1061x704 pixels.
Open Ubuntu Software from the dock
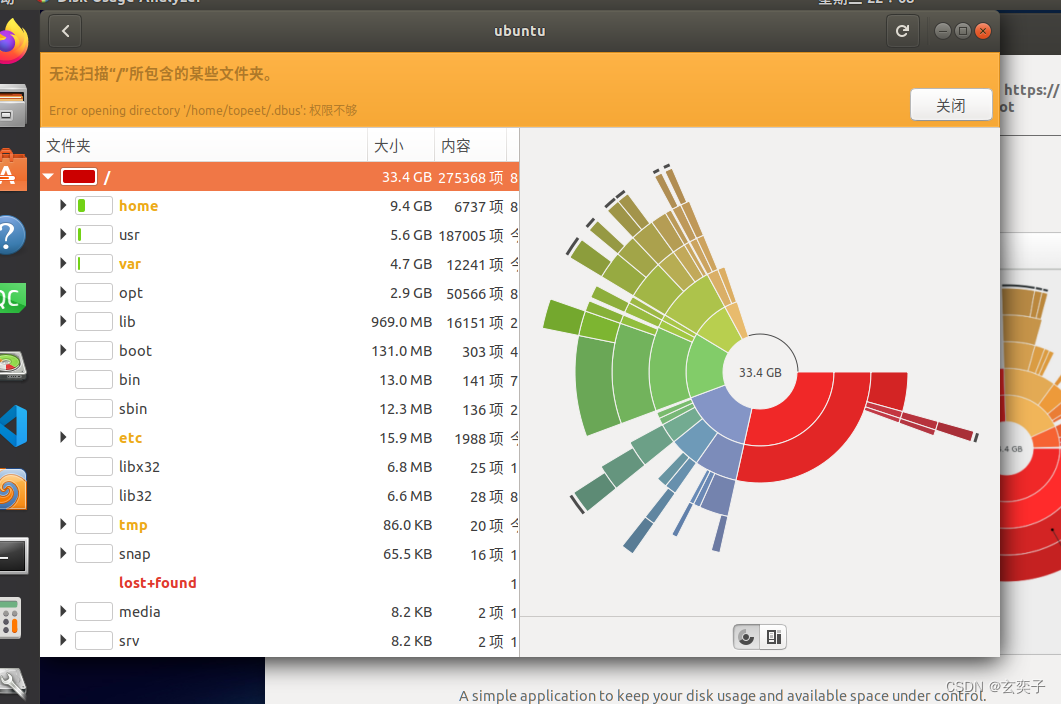tap(10, 172)
